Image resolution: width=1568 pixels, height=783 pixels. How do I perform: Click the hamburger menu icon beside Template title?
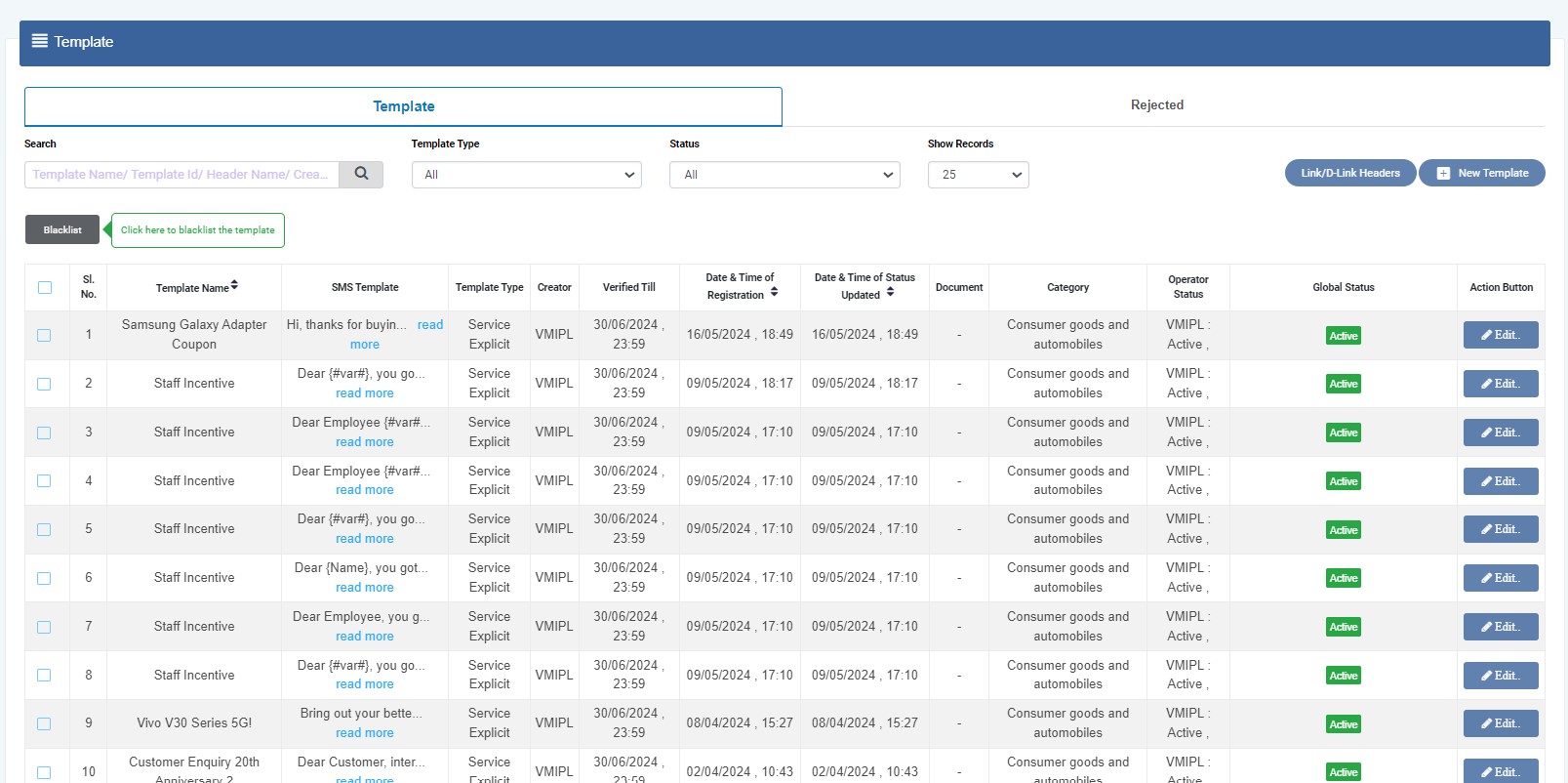[x=40, y=41]
